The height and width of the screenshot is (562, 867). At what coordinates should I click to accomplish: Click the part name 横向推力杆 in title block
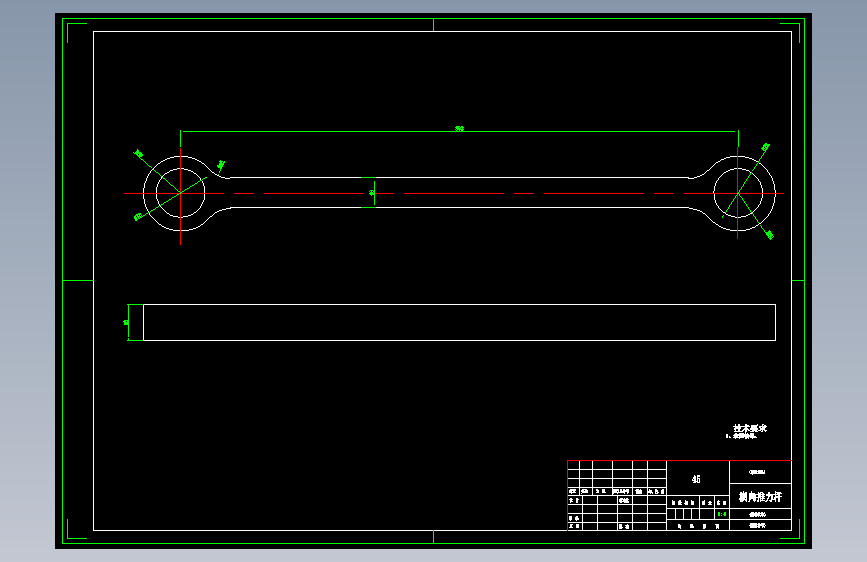click(760, 497)
